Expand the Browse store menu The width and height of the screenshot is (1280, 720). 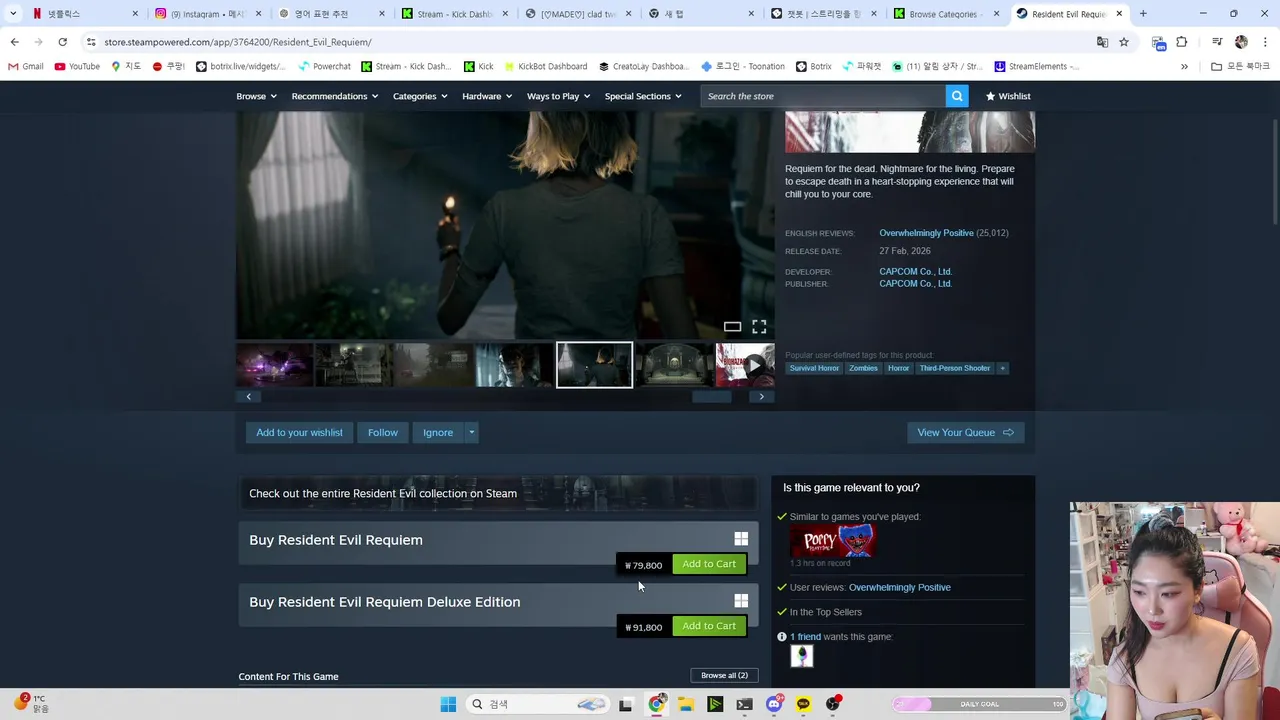(256, 96)
